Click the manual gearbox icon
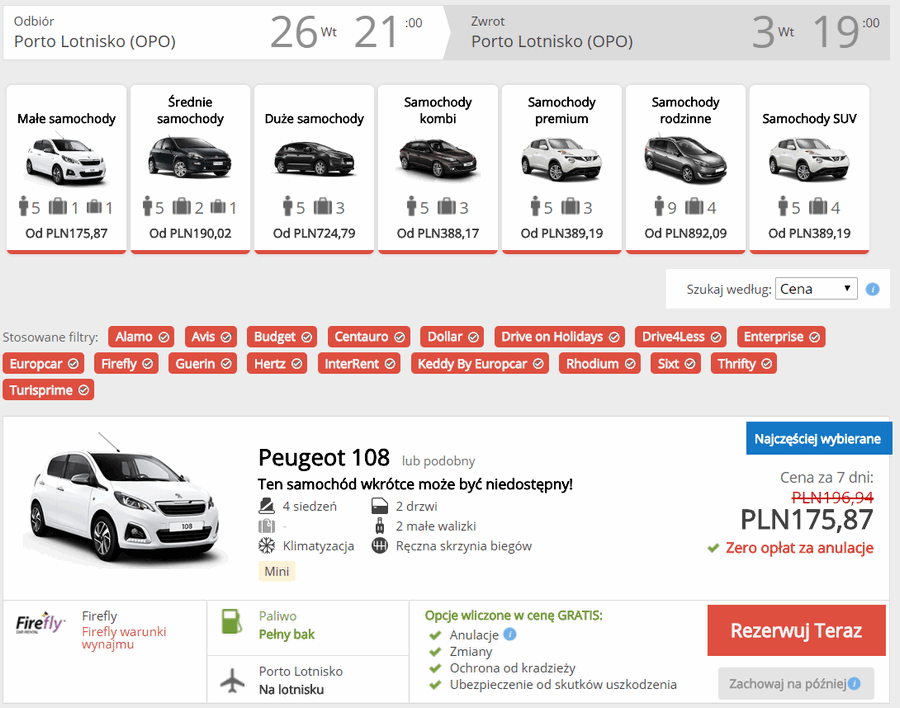 click(x=379, y=545)
